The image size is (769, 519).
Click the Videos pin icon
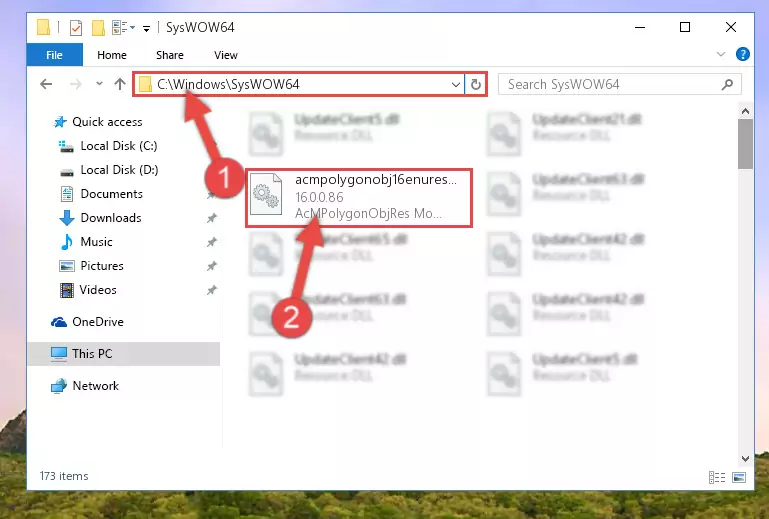[x=211, y=290]
